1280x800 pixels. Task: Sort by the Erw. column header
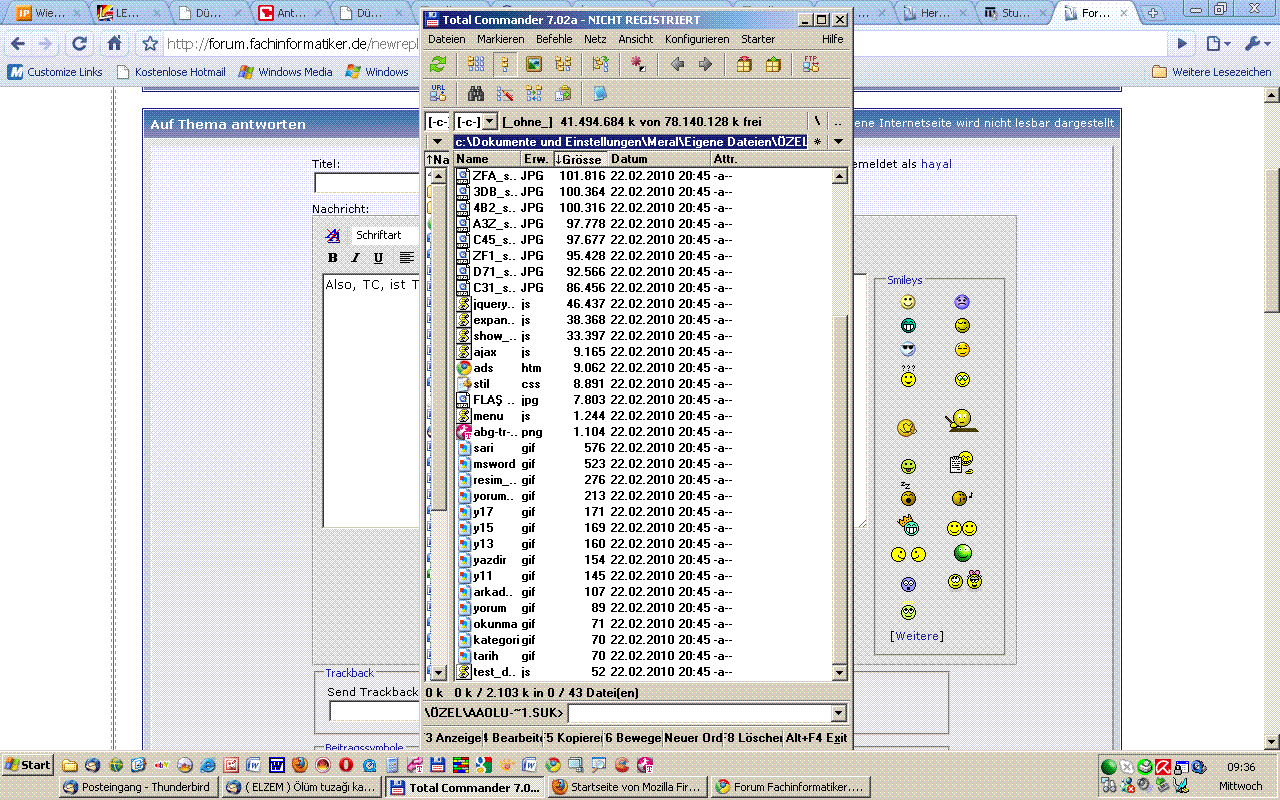(536, 159)
